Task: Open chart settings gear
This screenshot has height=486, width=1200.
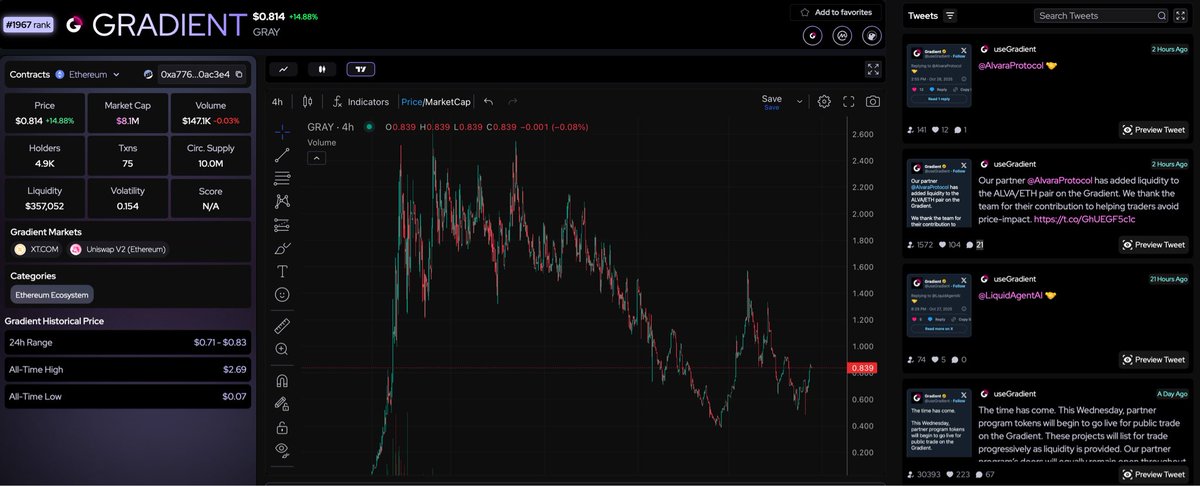Action: (824, 101)
